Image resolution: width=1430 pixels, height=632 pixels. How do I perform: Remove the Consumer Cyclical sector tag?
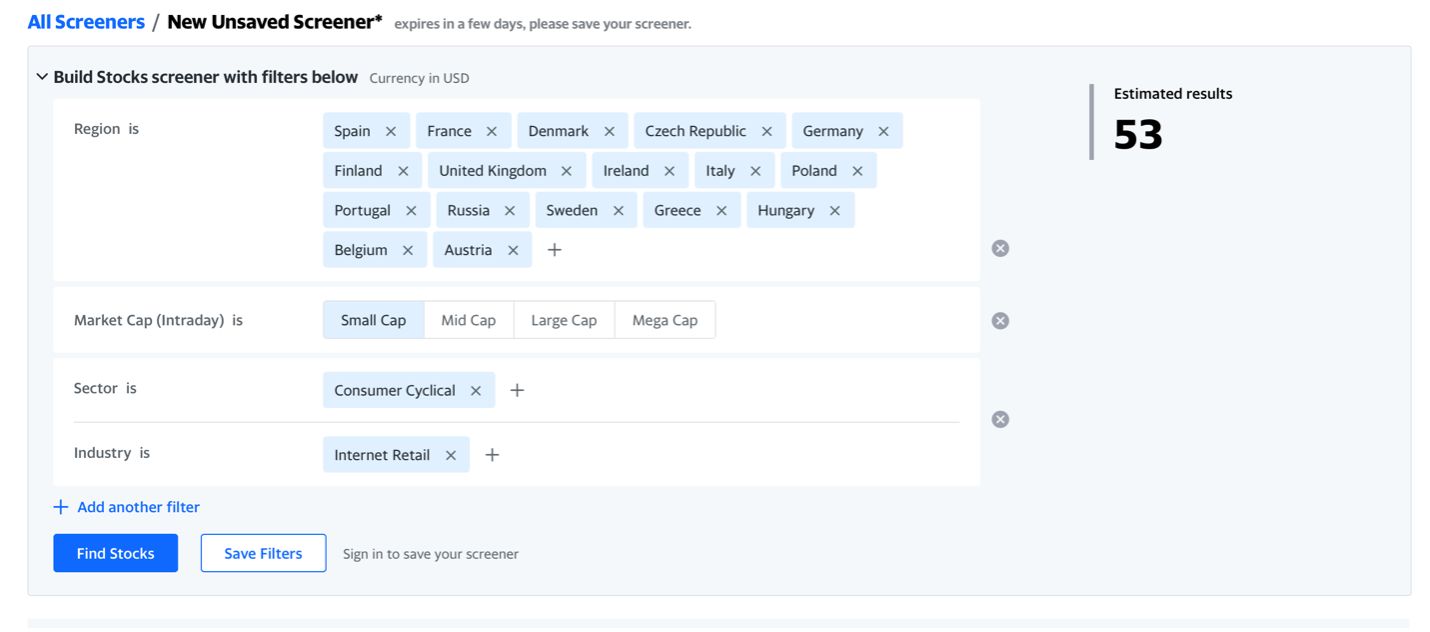476,391
